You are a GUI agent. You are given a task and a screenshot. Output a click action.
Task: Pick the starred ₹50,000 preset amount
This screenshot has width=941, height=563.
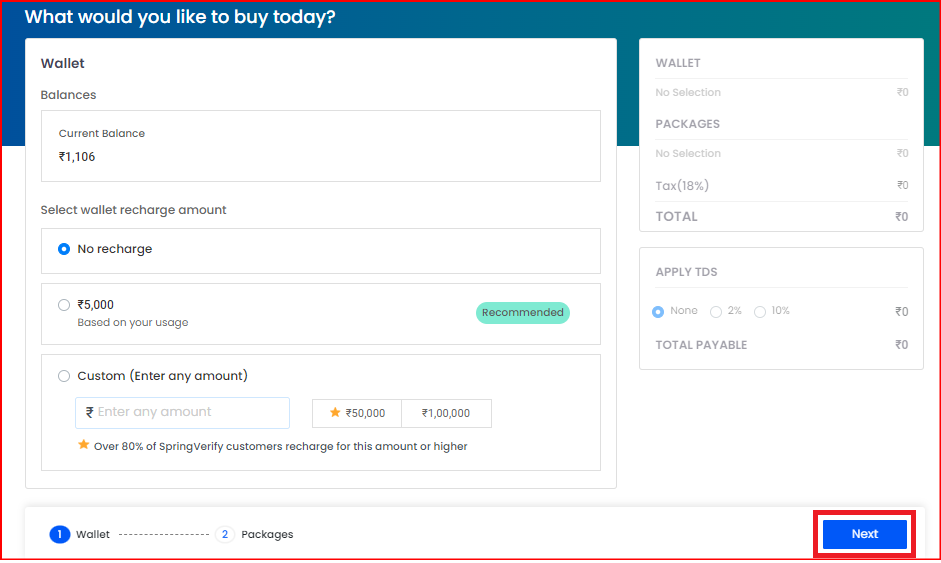click(x=357, y=414)
